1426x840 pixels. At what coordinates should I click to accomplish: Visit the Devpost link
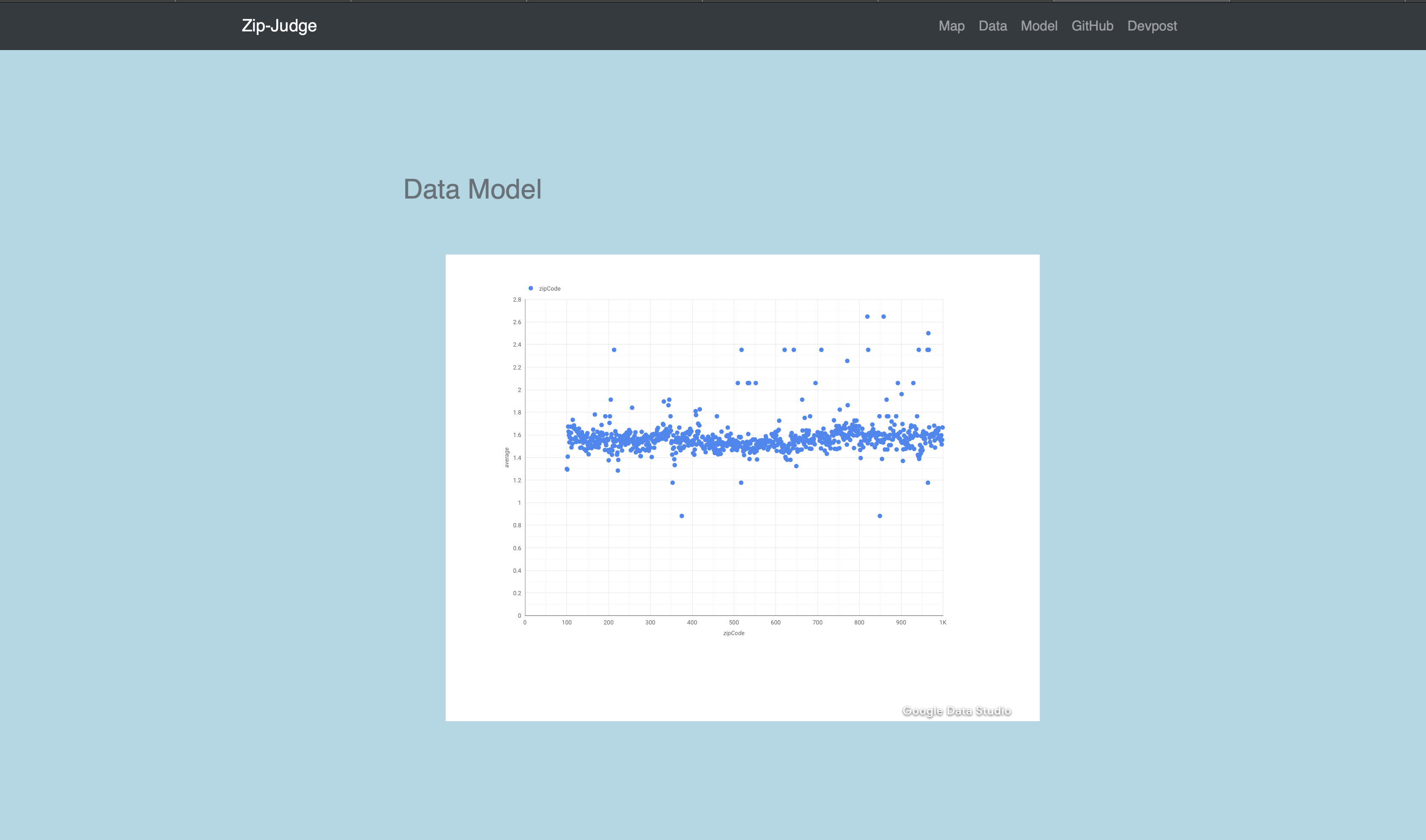(x=1151, y=26)
